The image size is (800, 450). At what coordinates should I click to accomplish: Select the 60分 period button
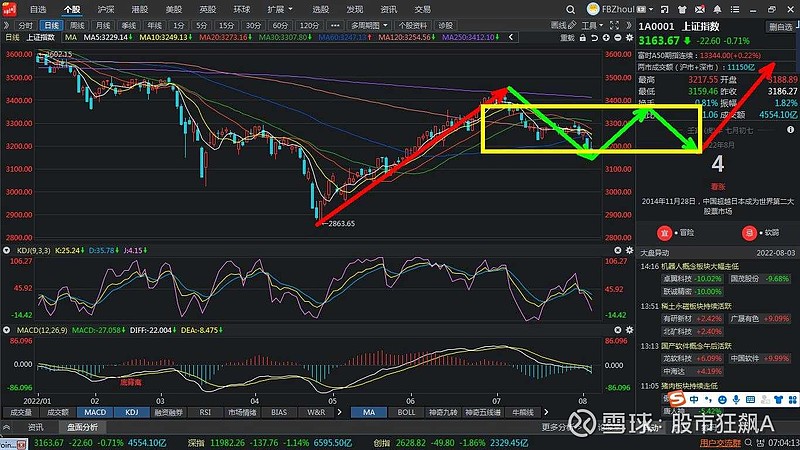click(280, 25)
